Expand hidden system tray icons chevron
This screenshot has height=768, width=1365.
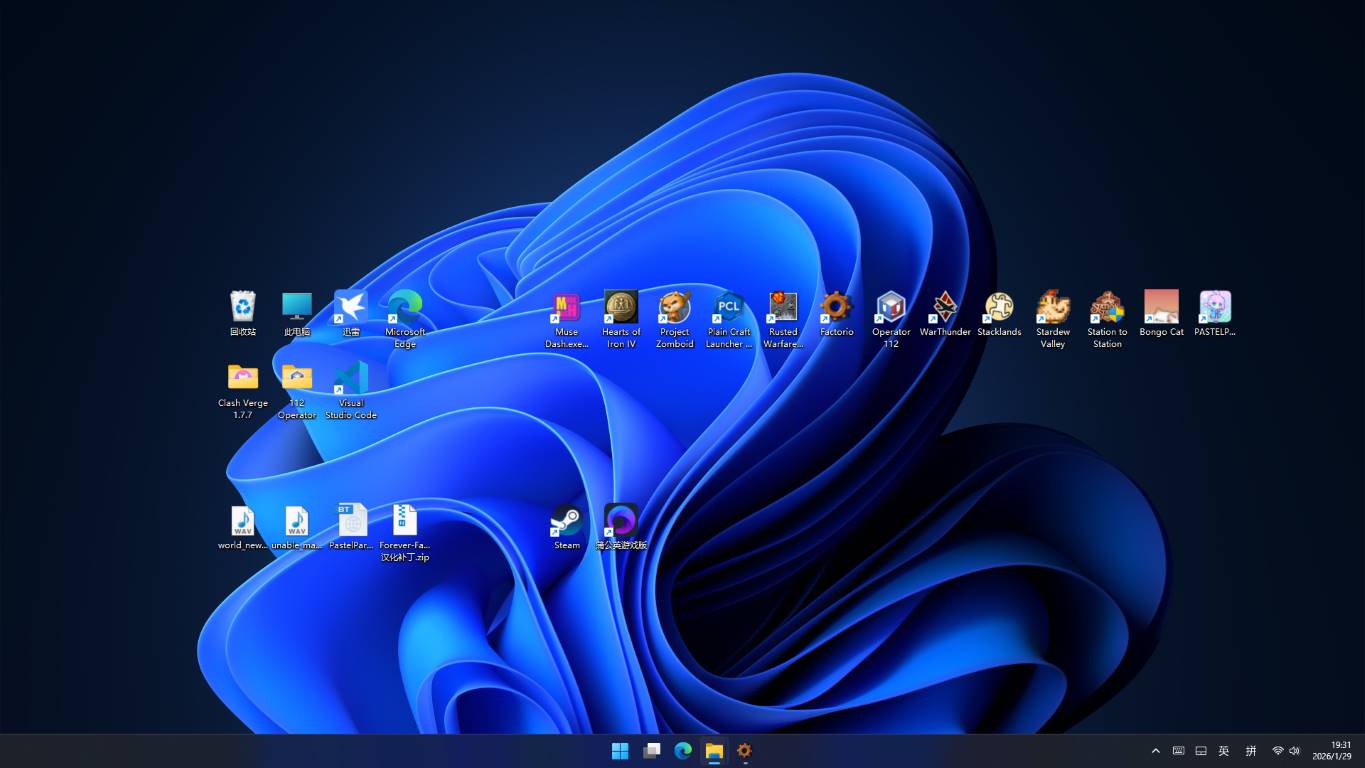tap(1156, 751)
